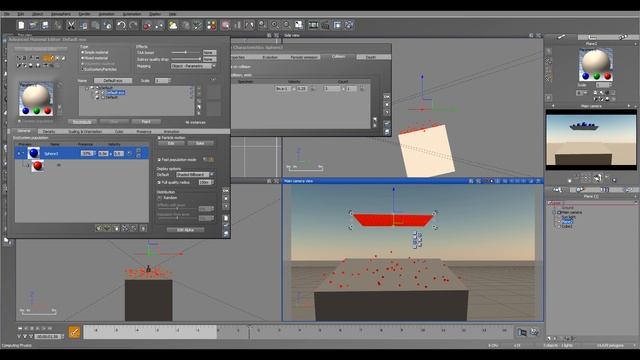
Task: Toggle Full quality radius checkbox
Action: pos(159,182)
